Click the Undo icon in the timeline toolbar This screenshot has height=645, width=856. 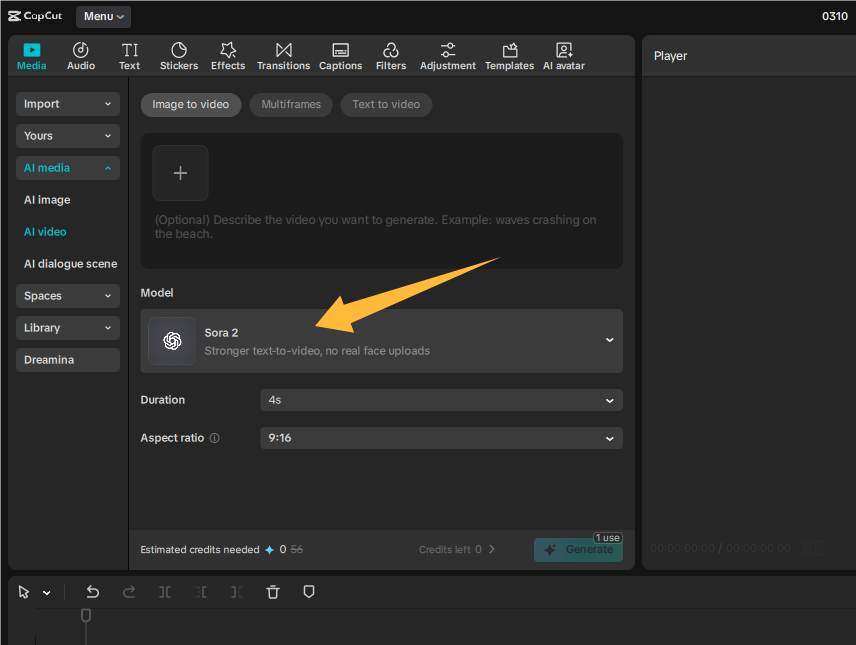[x=92, y=591]
